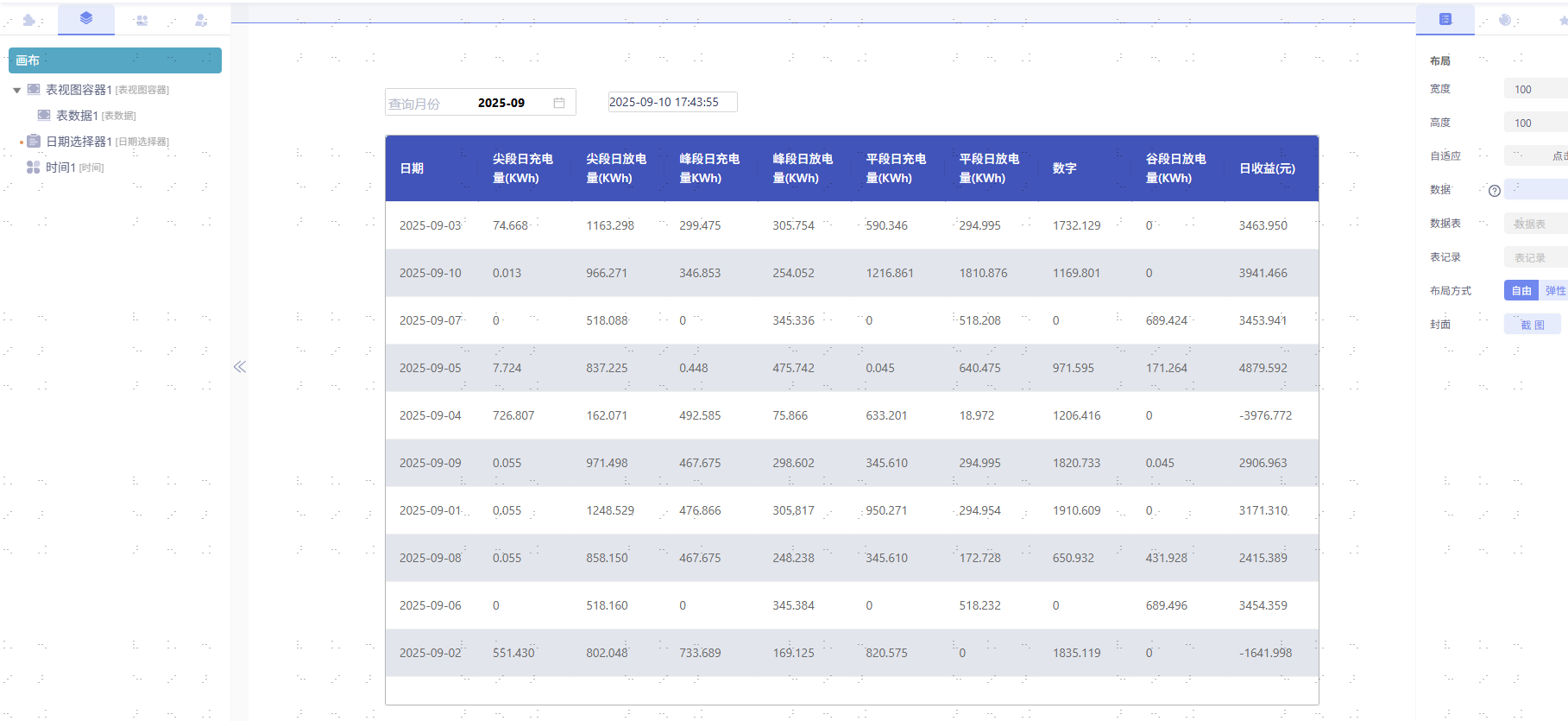This screenshot has width=1568, height=721.
Task: Click the date cell 2025-09-09
Action: coord(431,463)
